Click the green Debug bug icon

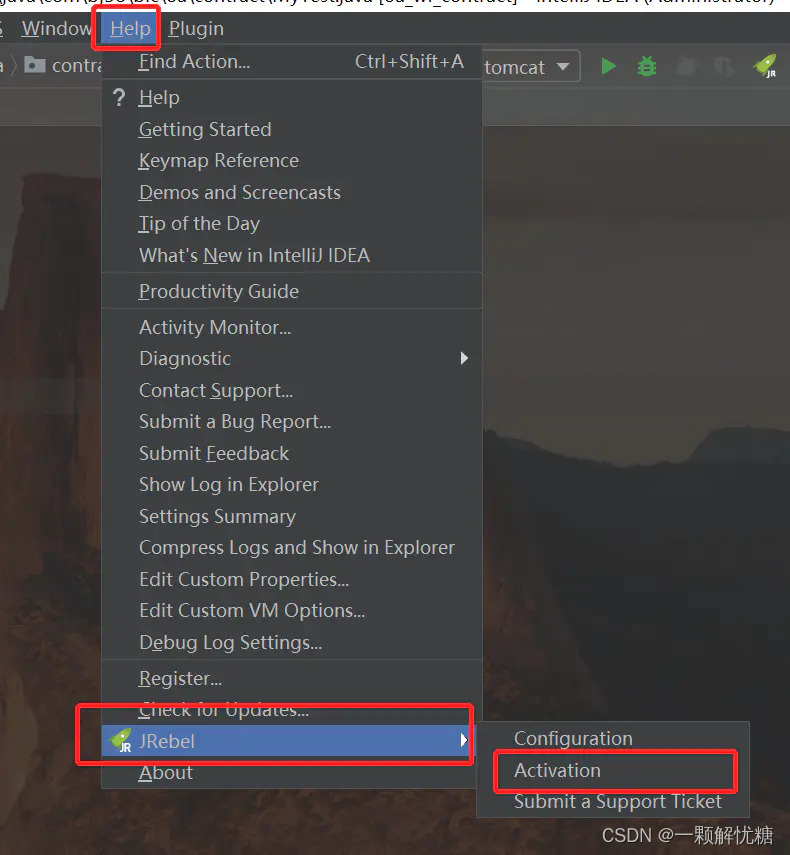[647, 67]
